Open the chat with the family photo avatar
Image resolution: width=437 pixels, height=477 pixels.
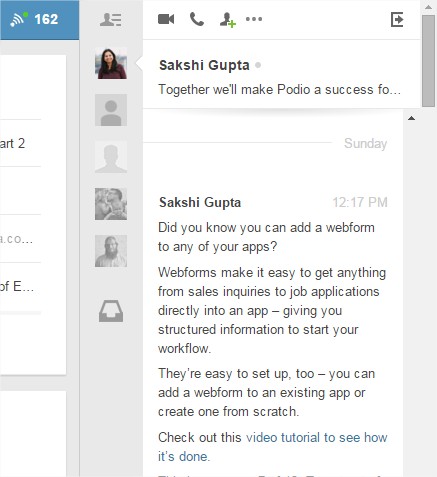click(111, 204)
